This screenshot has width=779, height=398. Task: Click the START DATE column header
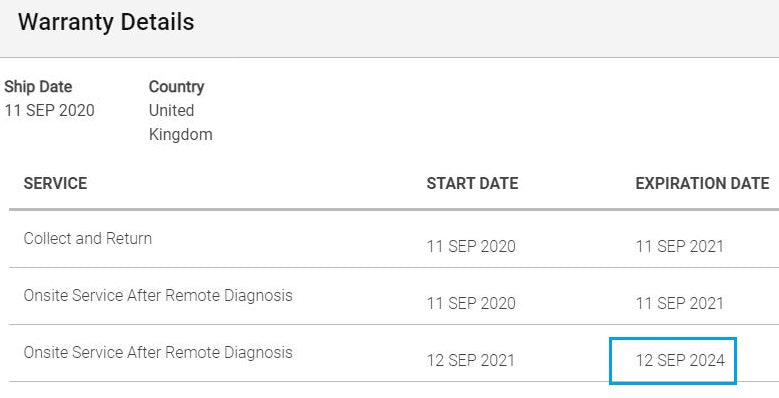click(472, 183)
